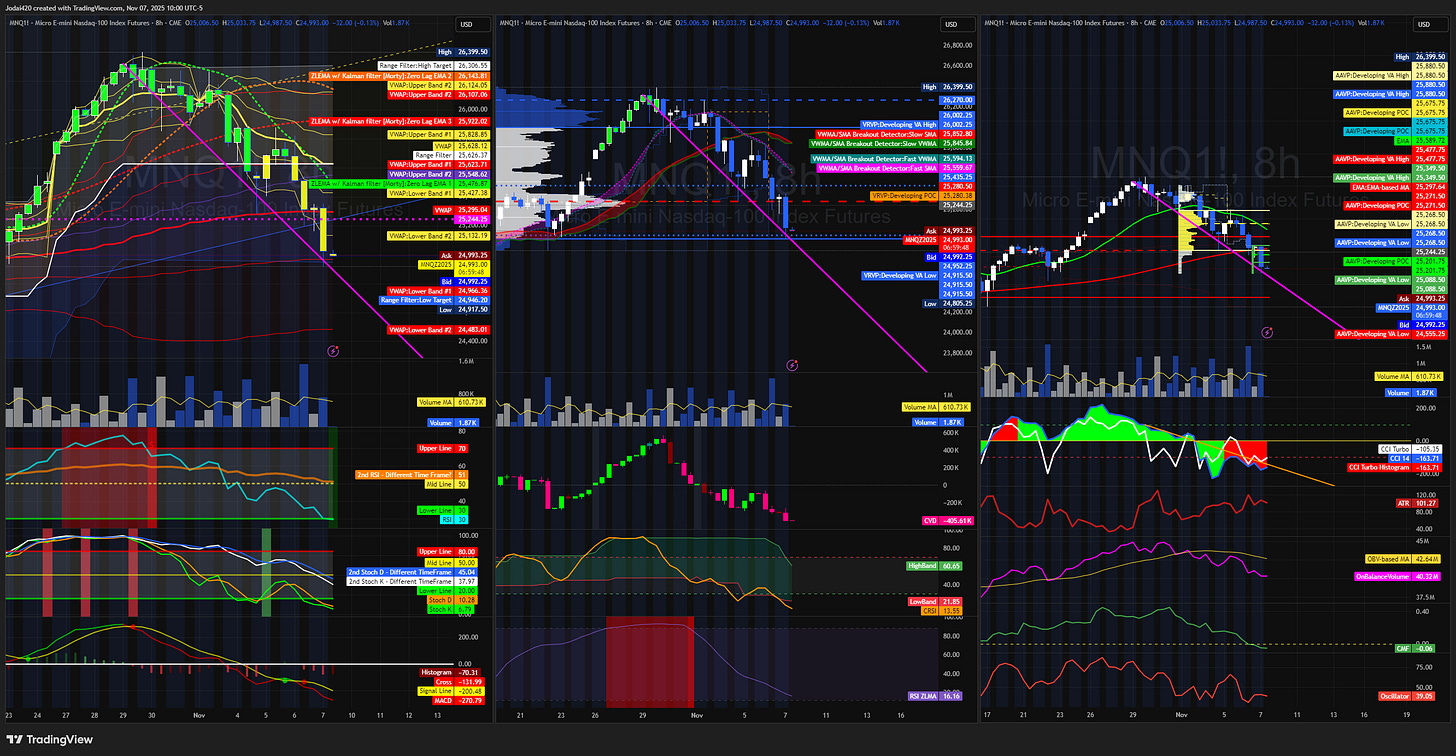Click the CCI Turbo Histogram label

pyautogui.click(x=1380, y=466)
